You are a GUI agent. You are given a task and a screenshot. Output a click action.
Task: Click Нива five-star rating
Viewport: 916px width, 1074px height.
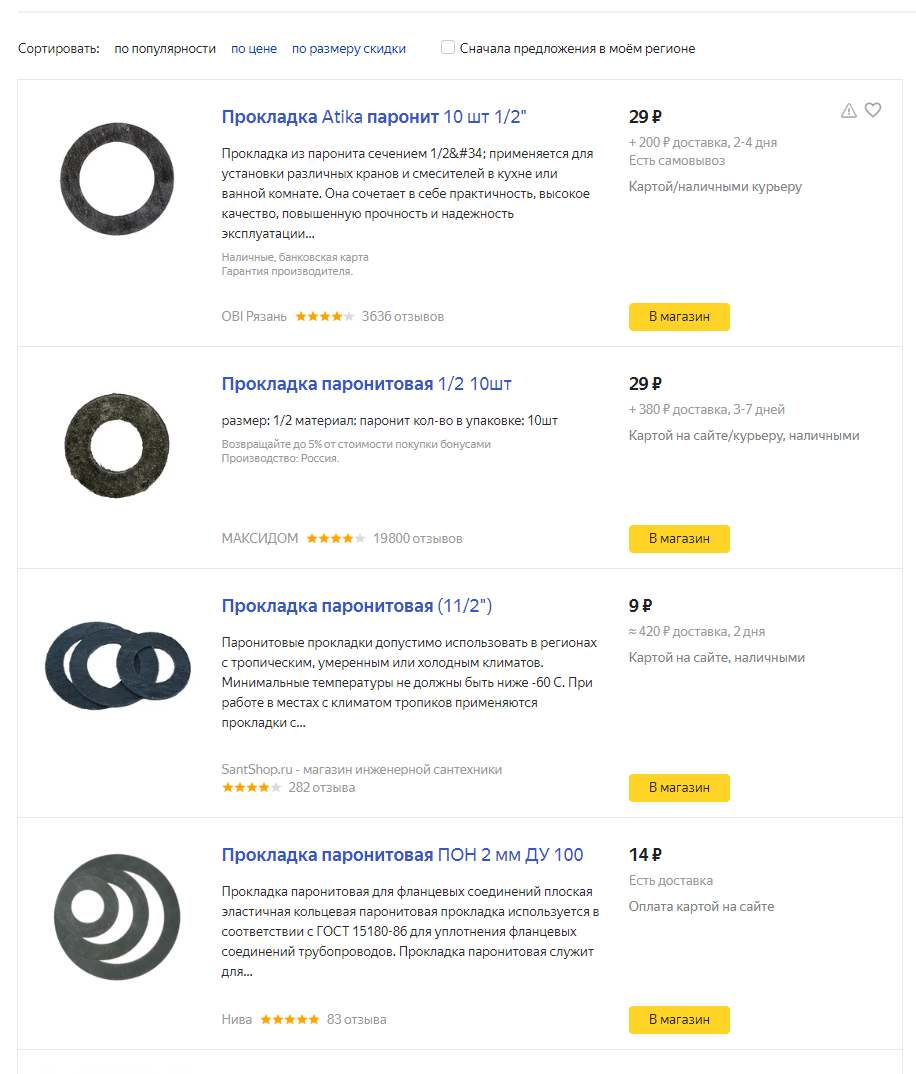(290, 1020)
